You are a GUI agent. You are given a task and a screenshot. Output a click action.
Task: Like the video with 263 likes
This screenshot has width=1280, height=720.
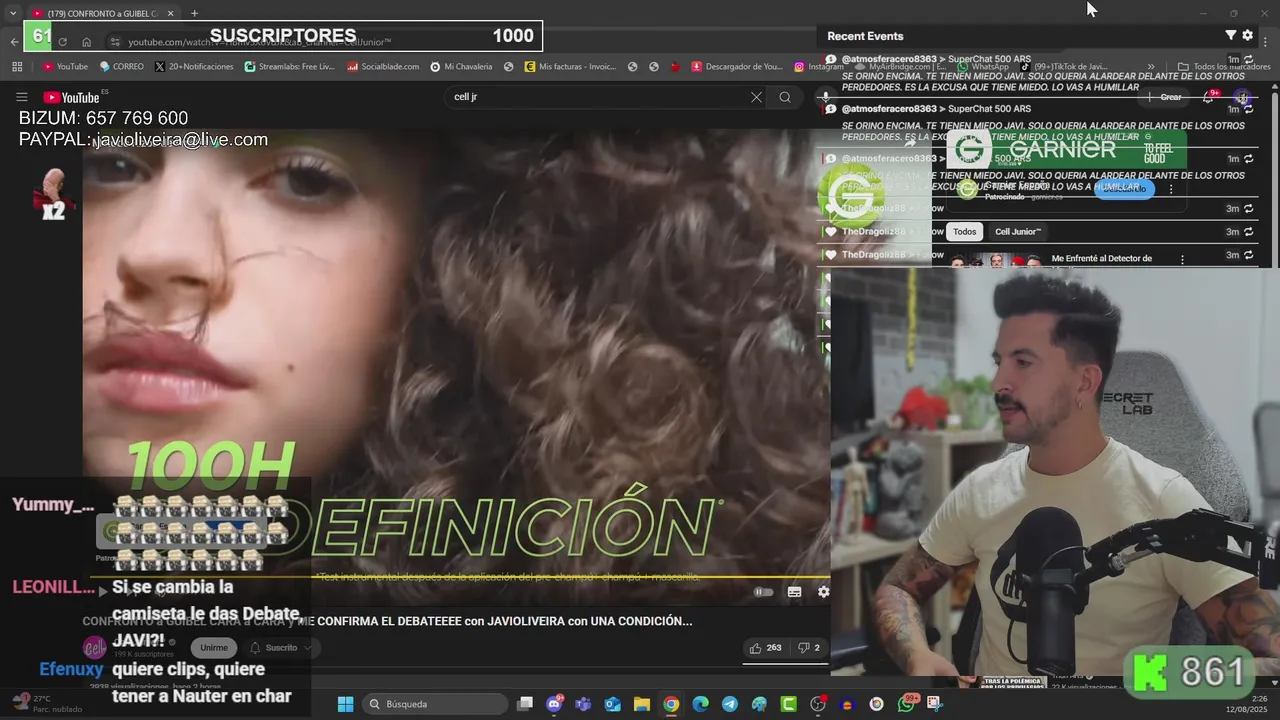pyautogui.click(x=765, y=648)
